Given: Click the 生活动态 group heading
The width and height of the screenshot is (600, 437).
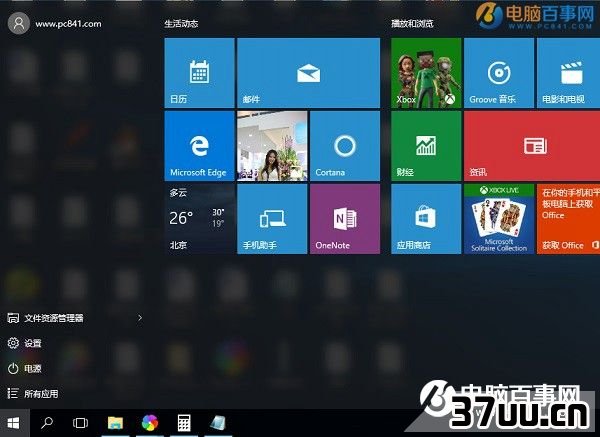Looking at the screenshot, I should point(181,24).
